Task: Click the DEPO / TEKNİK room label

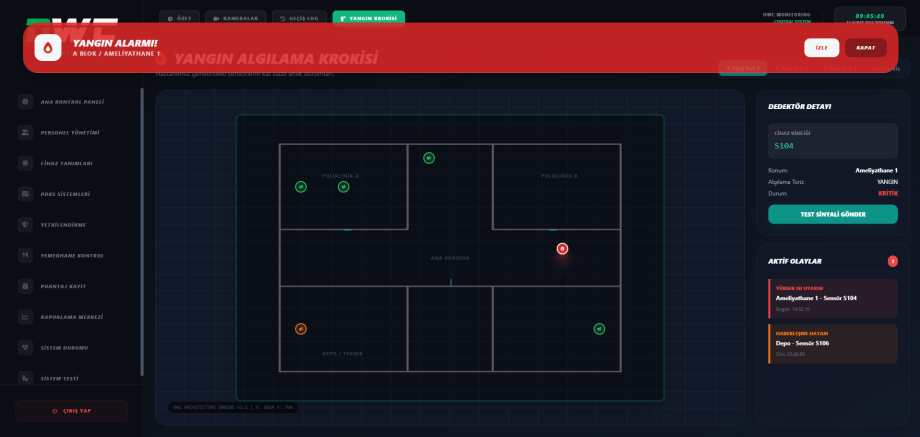Action: (x=343, y=354)
